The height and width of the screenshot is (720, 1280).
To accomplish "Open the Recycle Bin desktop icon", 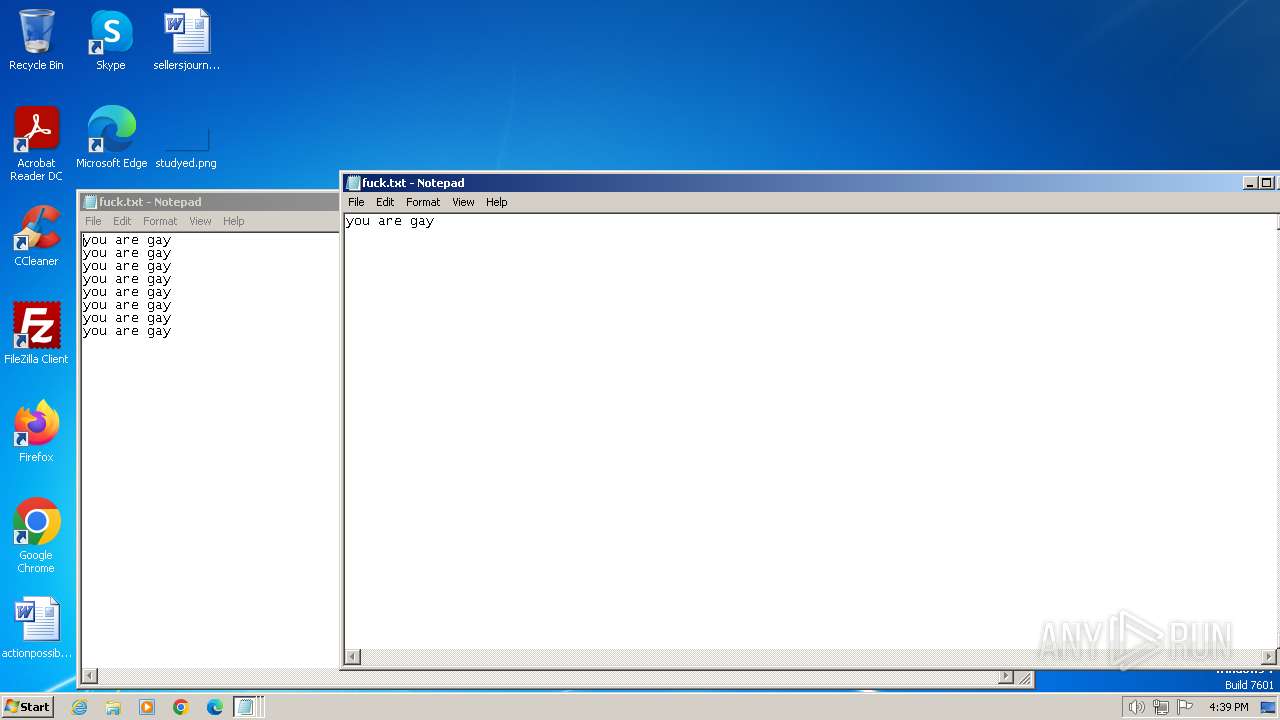I will point(36,40).
